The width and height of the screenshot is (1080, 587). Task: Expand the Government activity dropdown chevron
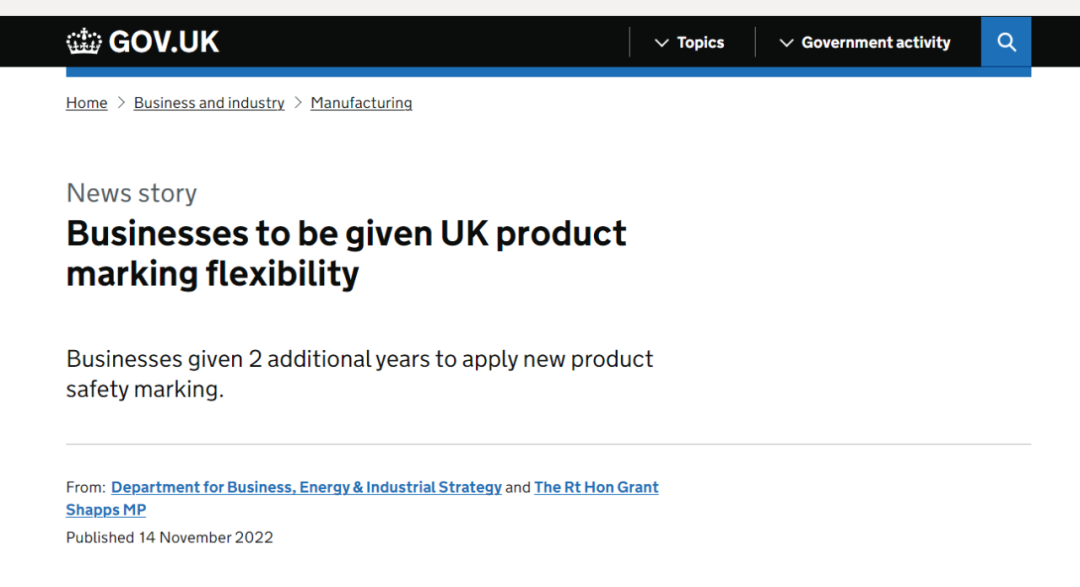(x=786, y=43)
